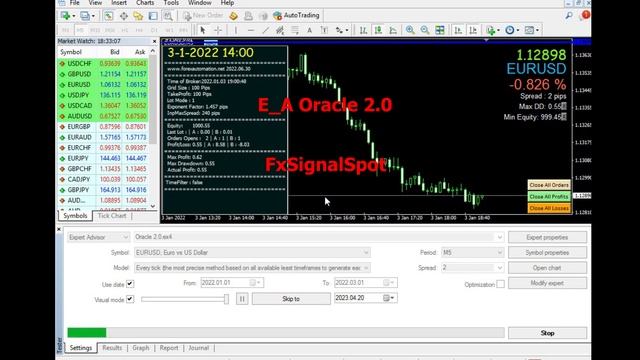Switch chart to candlesticks icon
The height and width of the screenshot is (360, 640).
378,30
